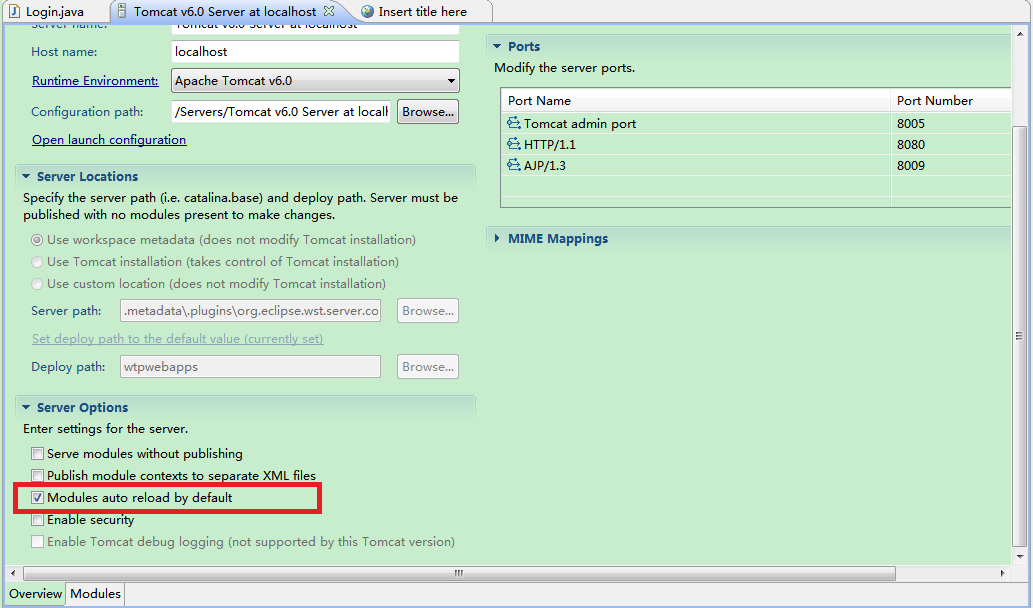1033x608 pixels.
Task: Expand the MIME Mappings section
Action: [497, 238]
